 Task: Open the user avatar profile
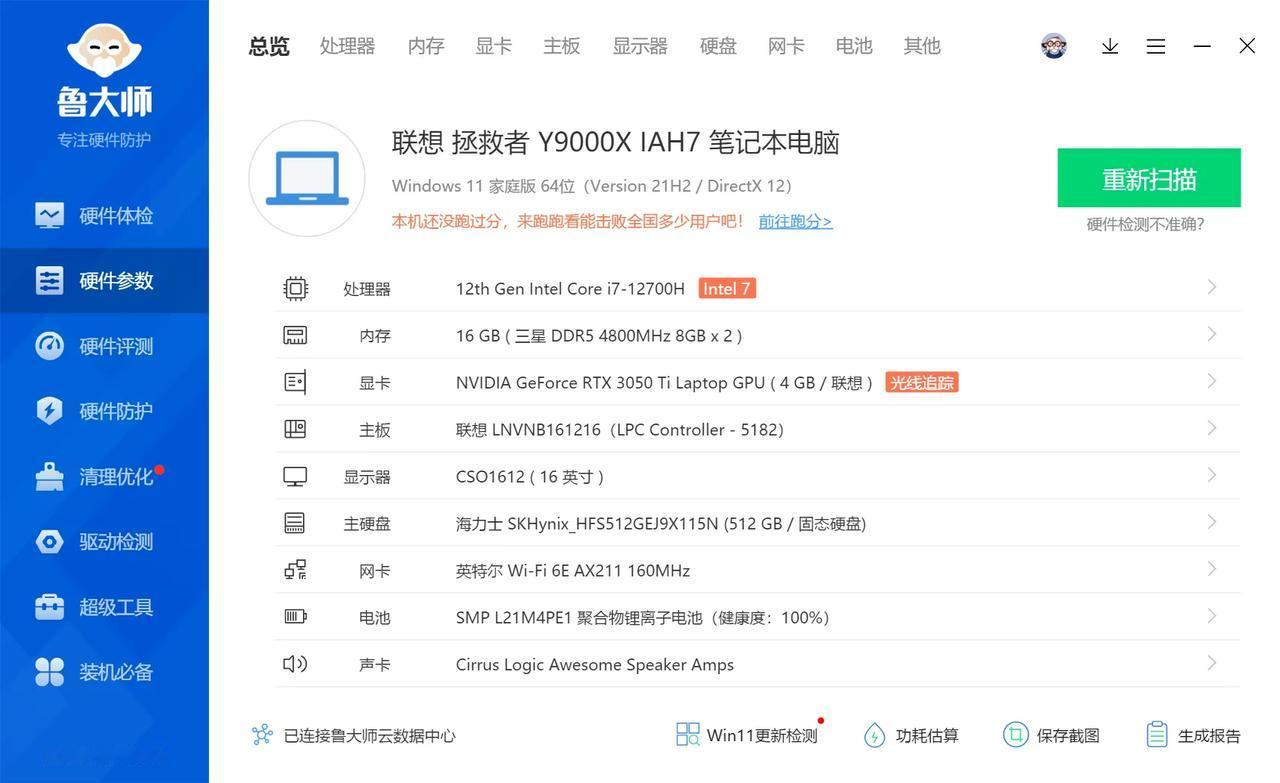1054,46
